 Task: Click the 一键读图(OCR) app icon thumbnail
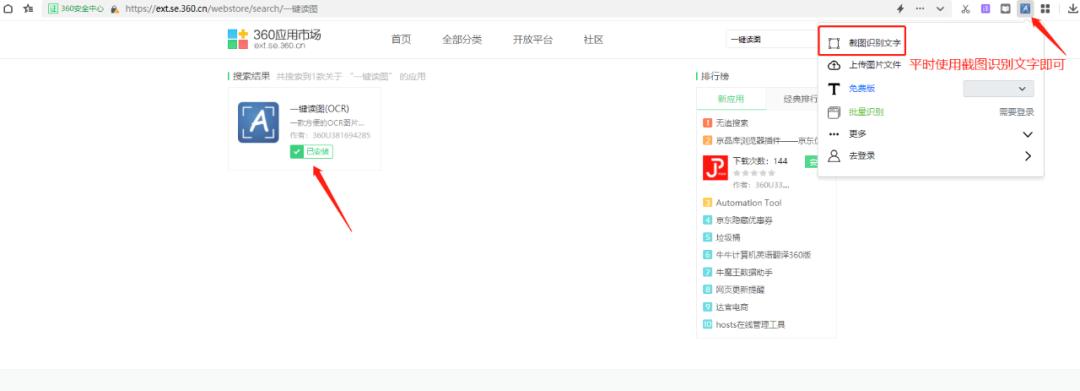(x=258, y=123)
